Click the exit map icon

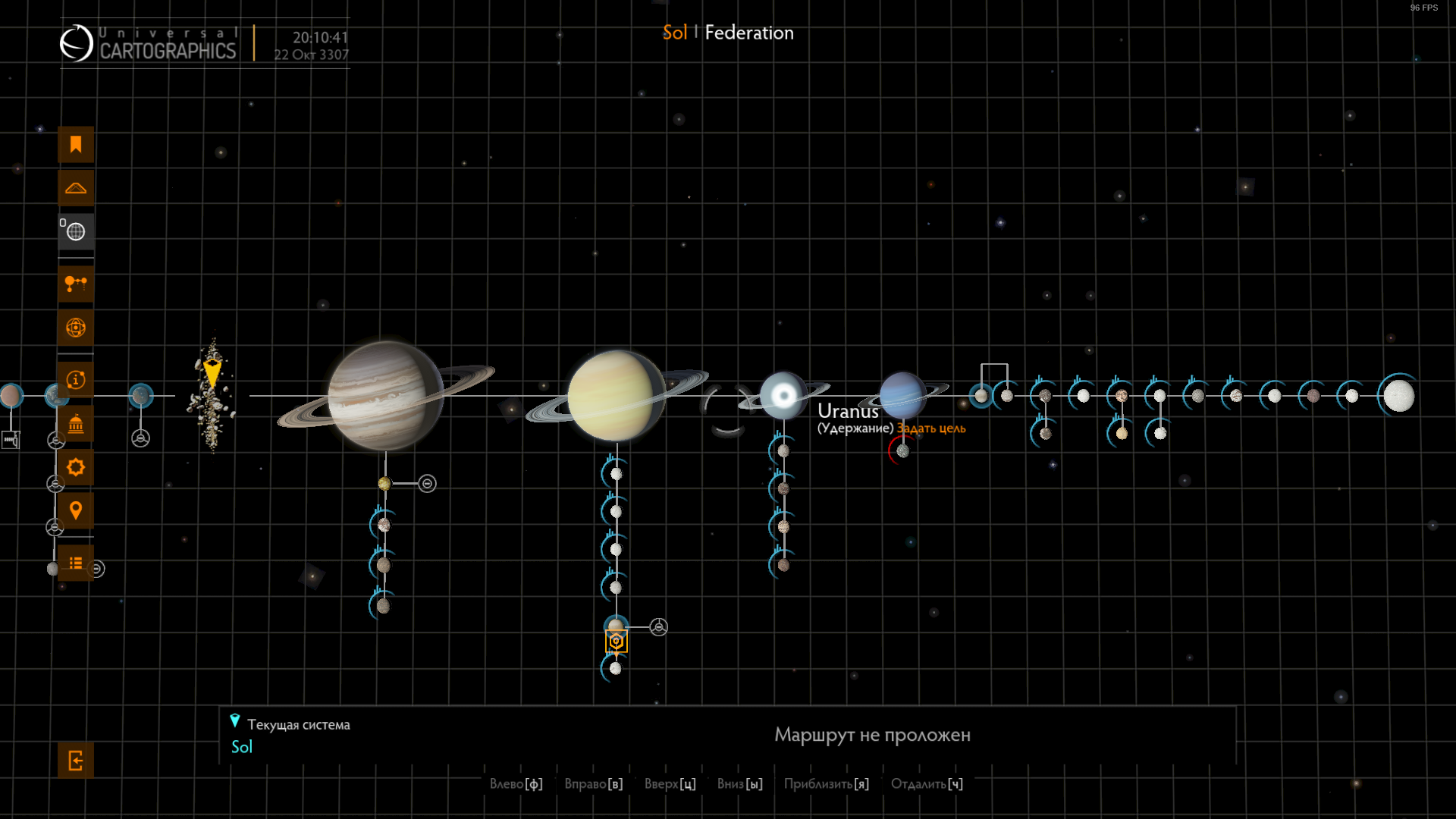pos(76,761)
